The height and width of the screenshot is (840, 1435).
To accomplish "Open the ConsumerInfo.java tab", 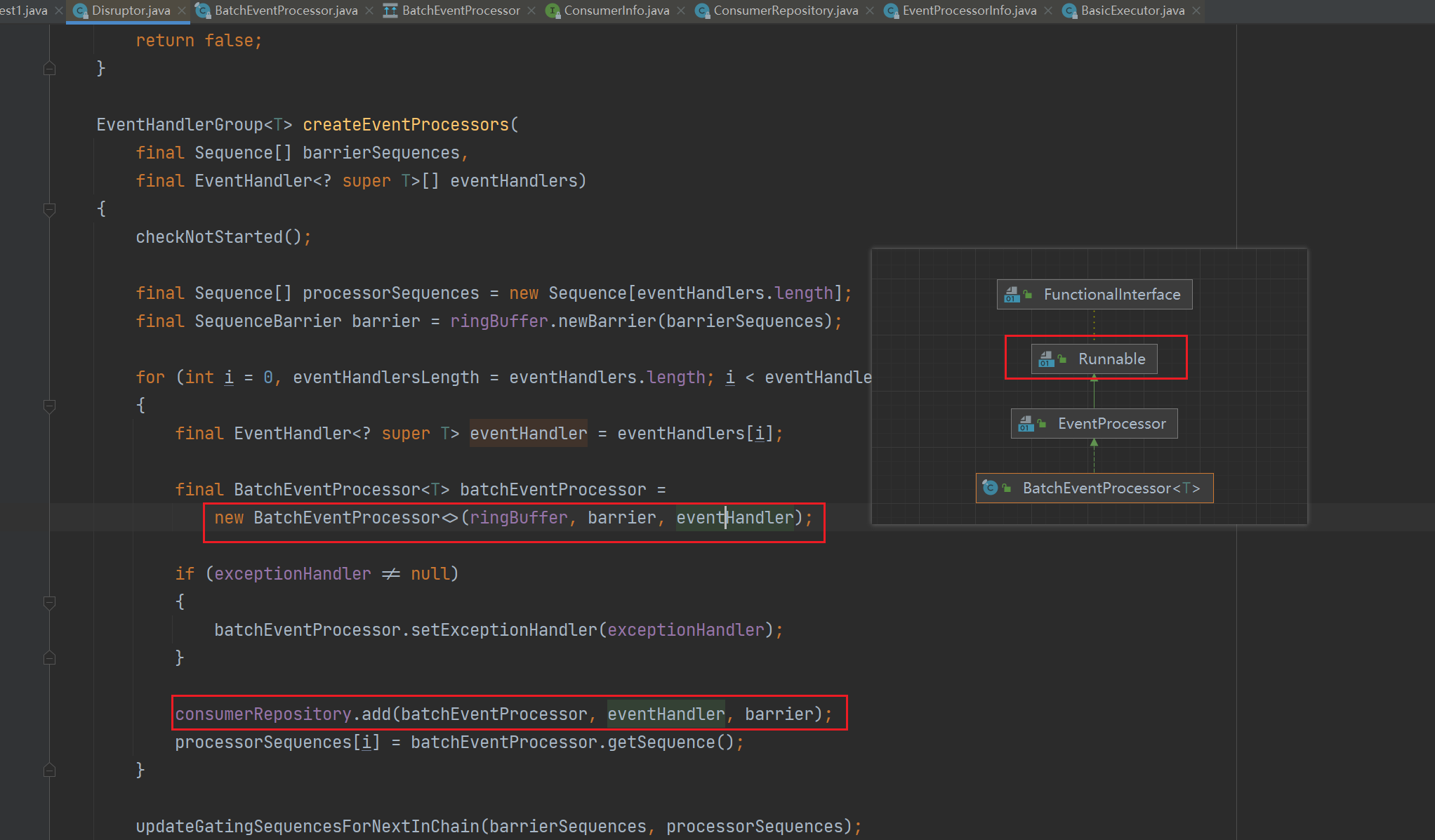I will pos(616,11).
